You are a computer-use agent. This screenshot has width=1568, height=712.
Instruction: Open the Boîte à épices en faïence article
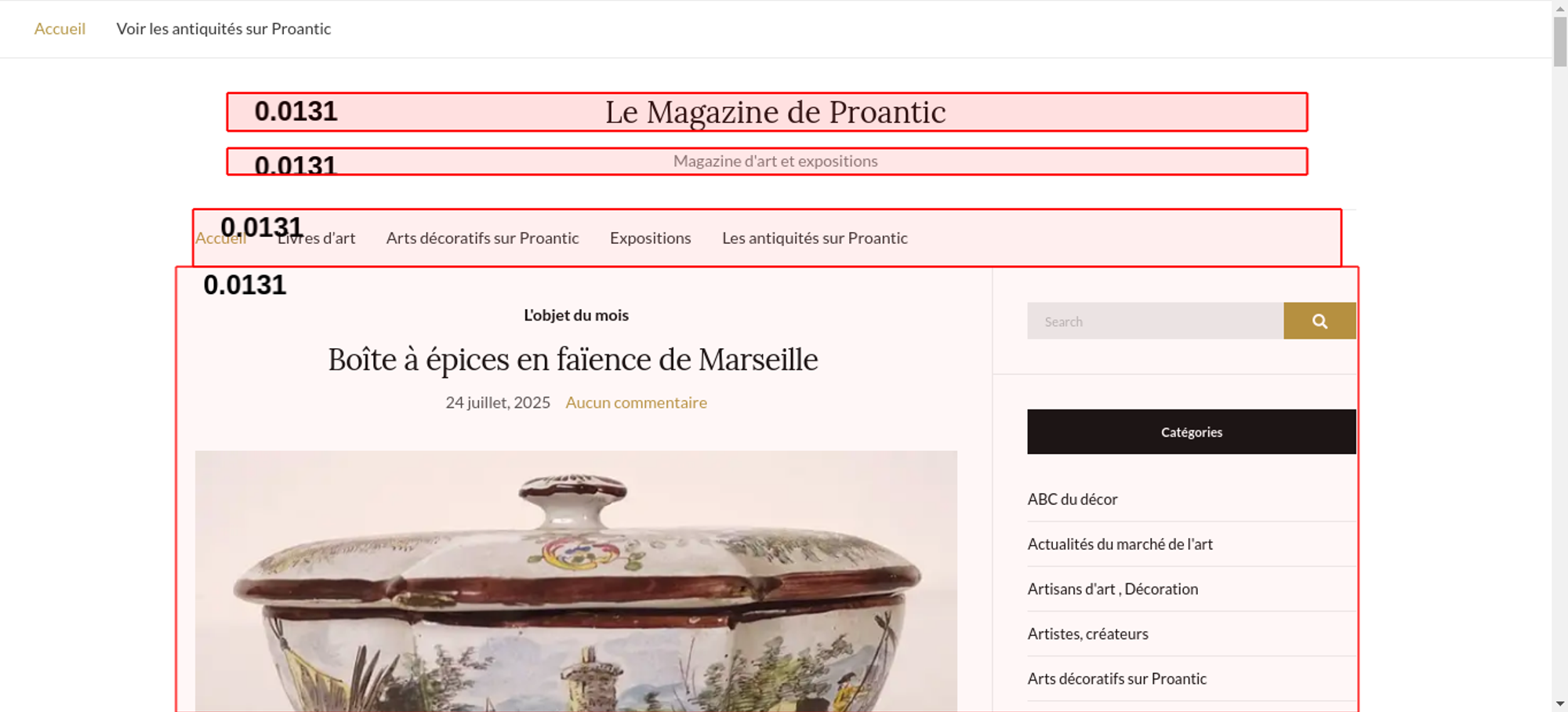(573, 359)
